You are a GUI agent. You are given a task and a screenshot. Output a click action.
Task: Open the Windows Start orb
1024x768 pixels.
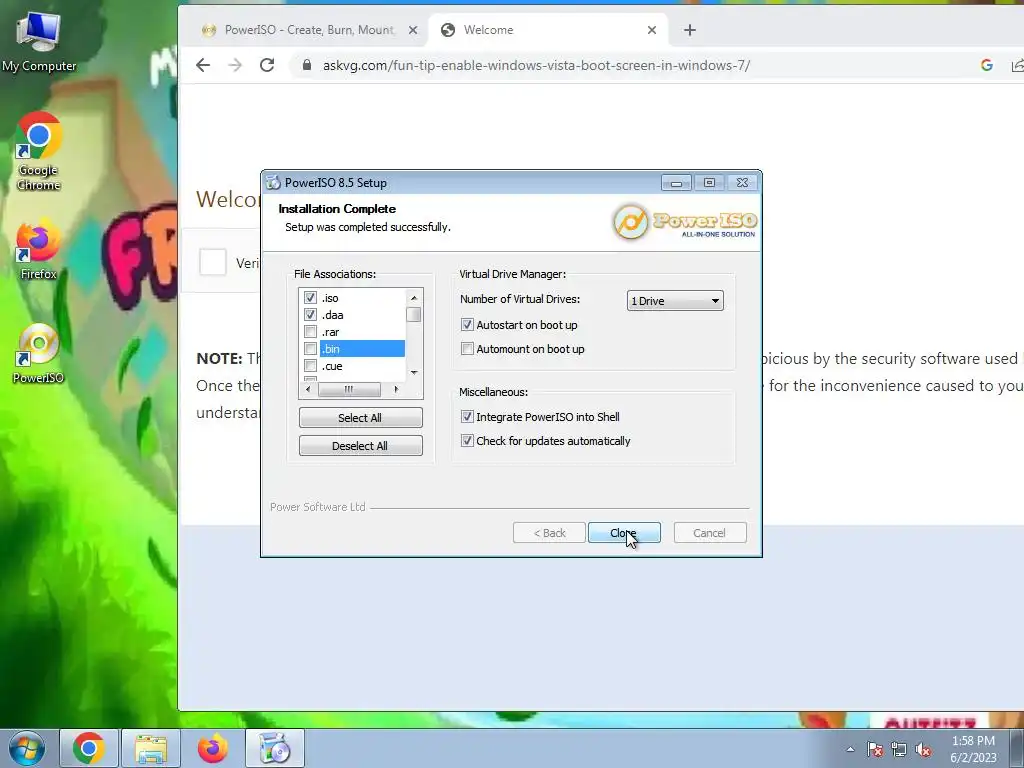pos(27,748)
